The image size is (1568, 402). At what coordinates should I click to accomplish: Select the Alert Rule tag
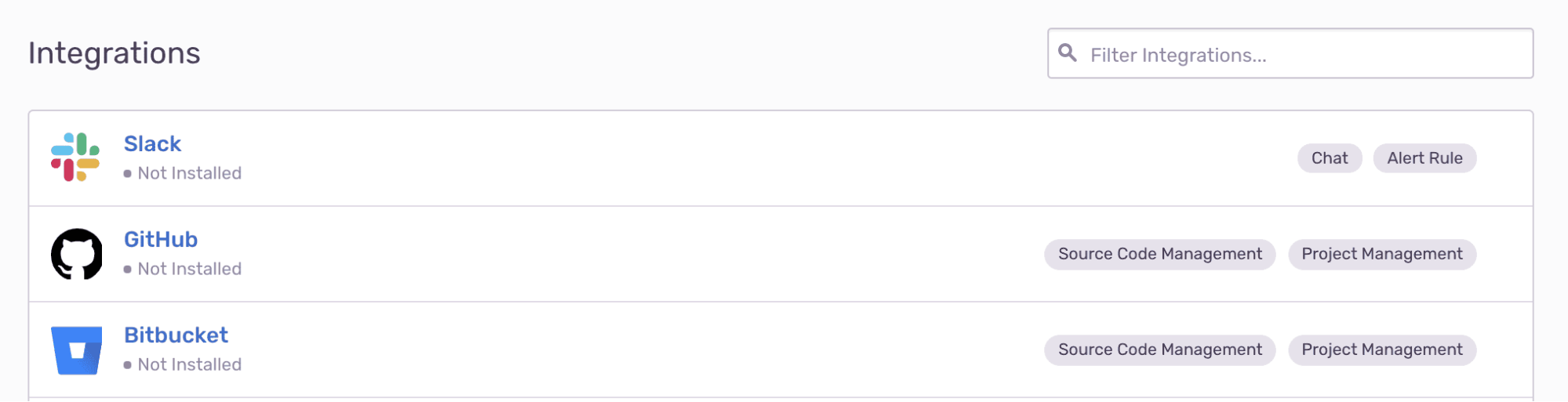click(1424, 158)
